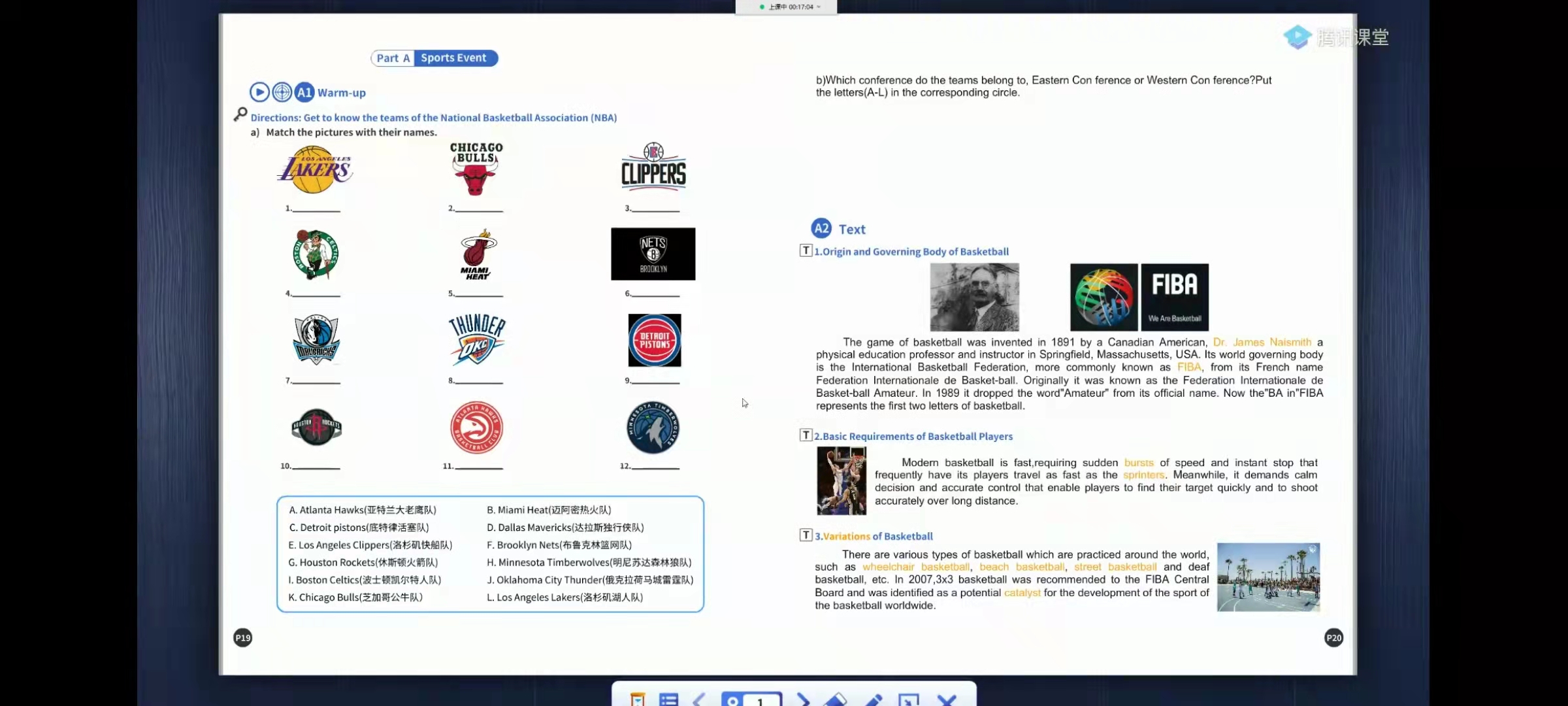
Task: Open the slide list menu icon
Action: (x=668, y=699)
